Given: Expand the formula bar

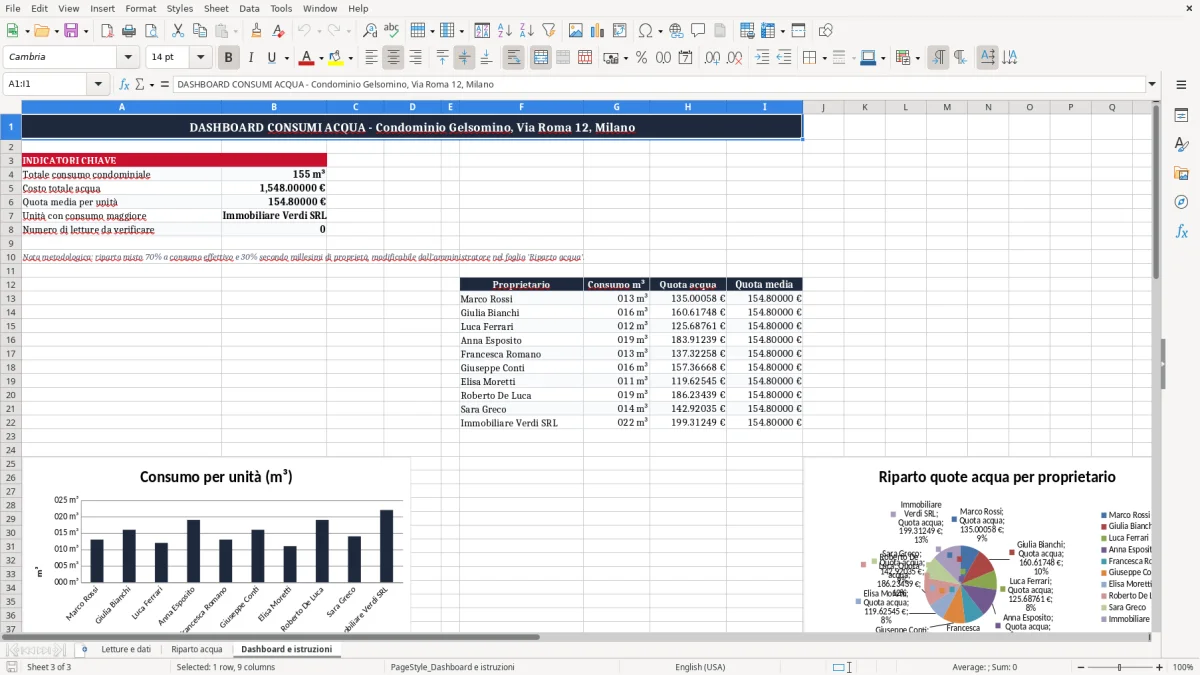Looking at the screenshot, I should (x=1153, y=84).
